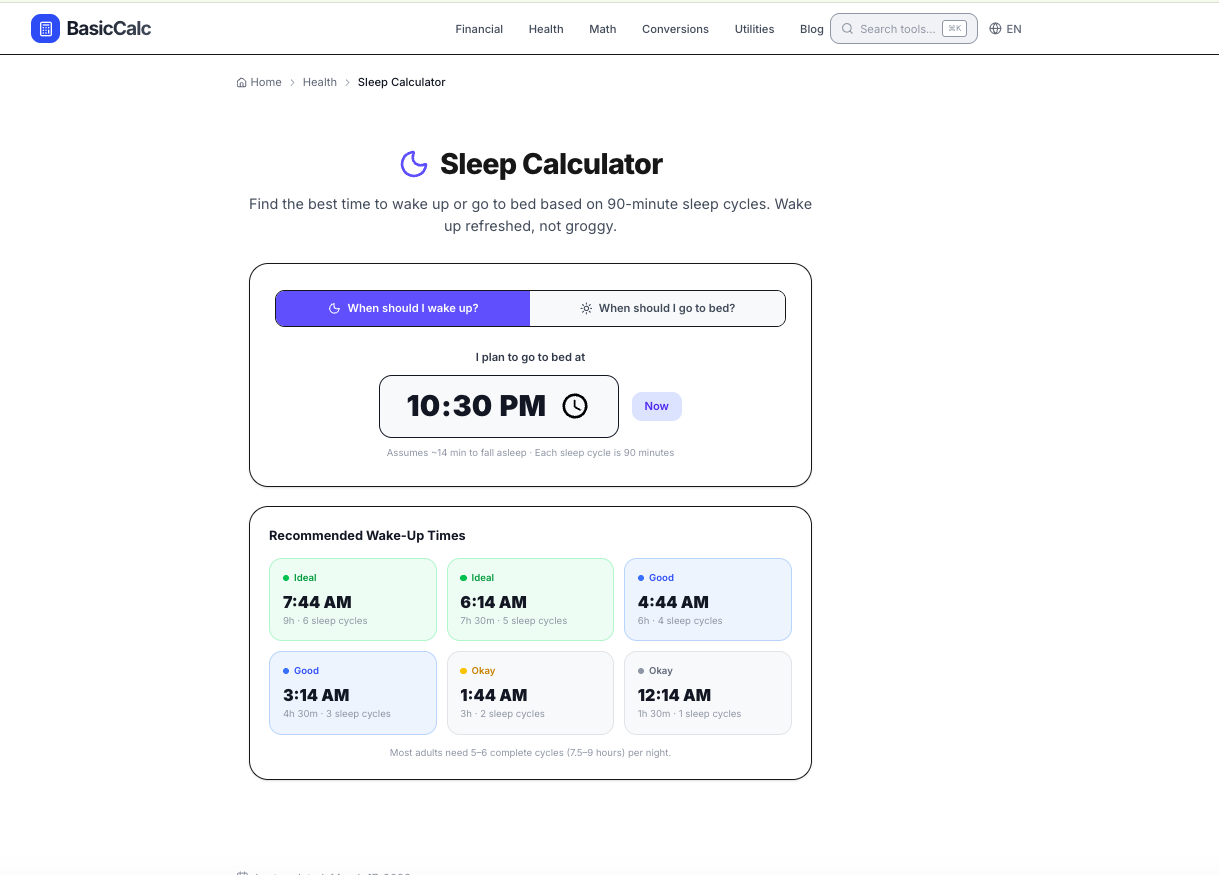This screenshot has width=1219, height=875.
Task: Open the Utilities menu
Action: 754,29
